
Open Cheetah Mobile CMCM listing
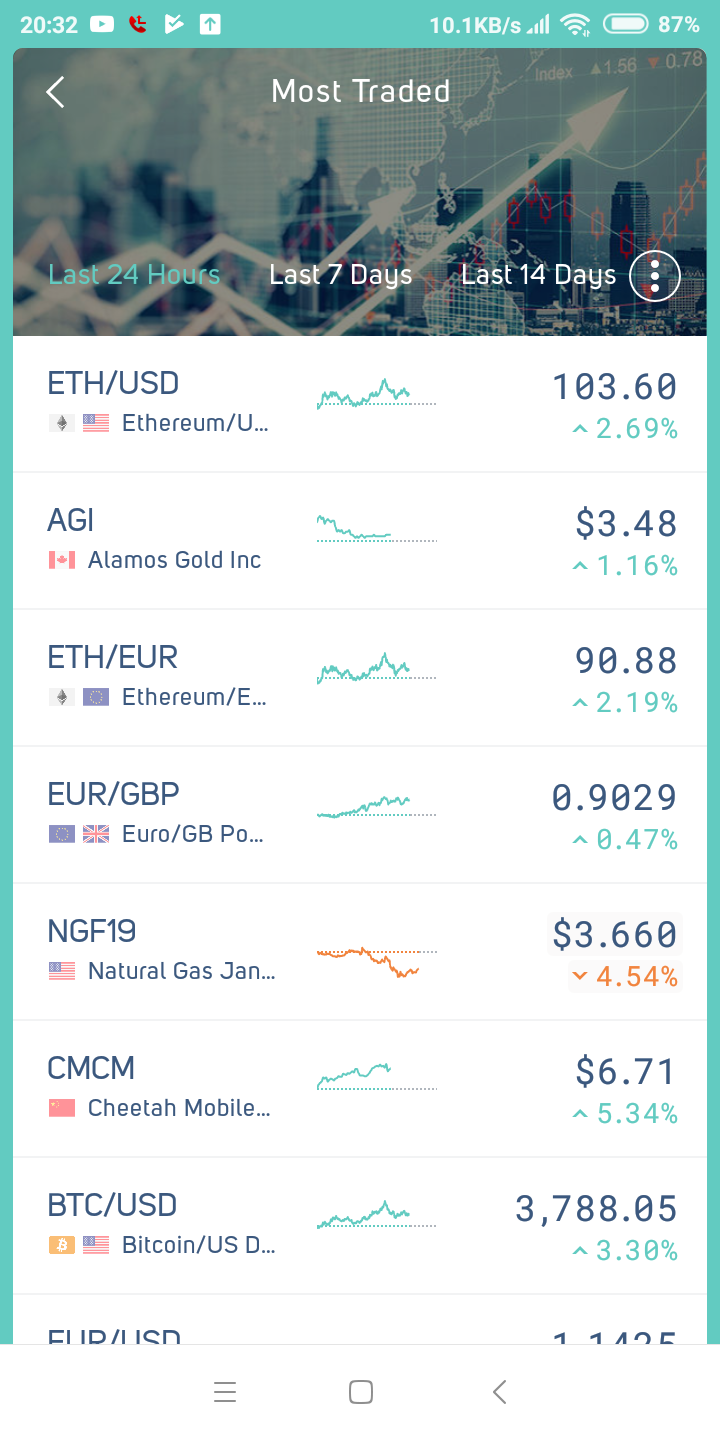point(178,1108)
